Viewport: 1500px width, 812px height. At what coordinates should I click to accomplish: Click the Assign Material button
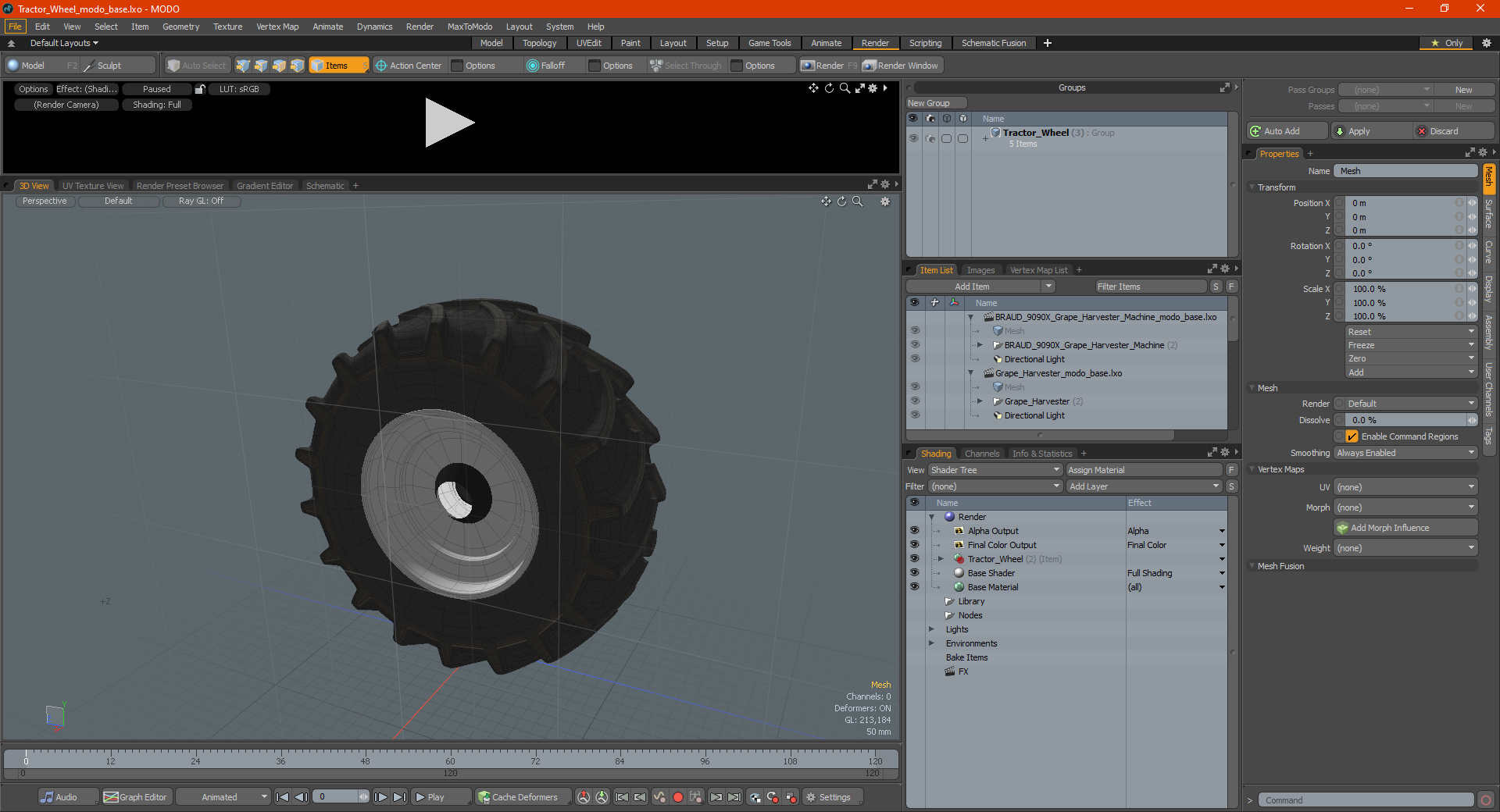click(1144, 470)
